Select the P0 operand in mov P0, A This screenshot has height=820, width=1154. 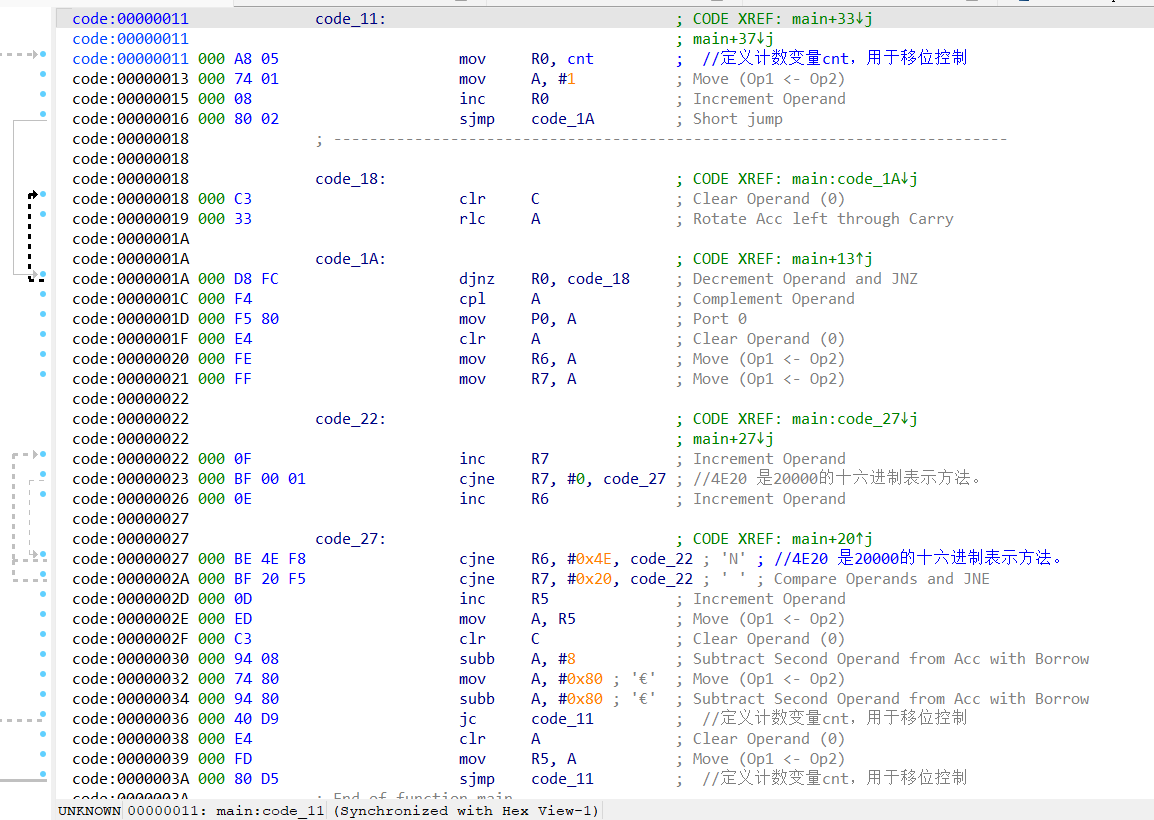point(539,319)
